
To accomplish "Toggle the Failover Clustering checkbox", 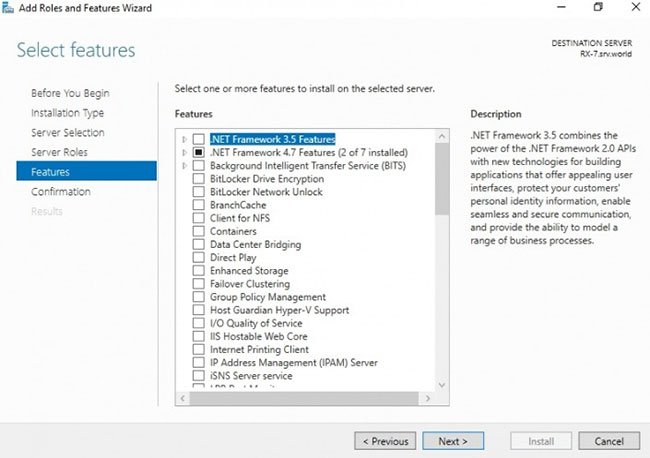I will pos(199,284).
